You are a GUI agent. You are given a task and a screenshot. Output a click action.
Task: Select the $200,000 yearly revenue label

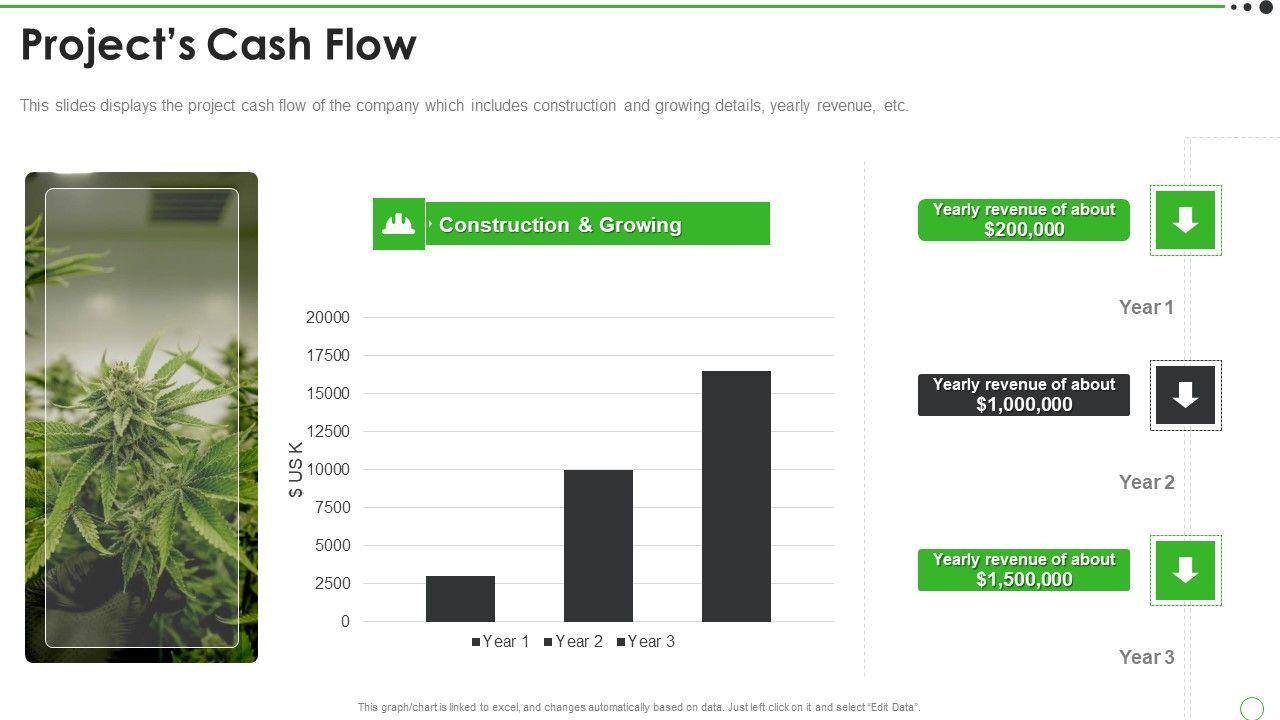[x=1023, y=220]
